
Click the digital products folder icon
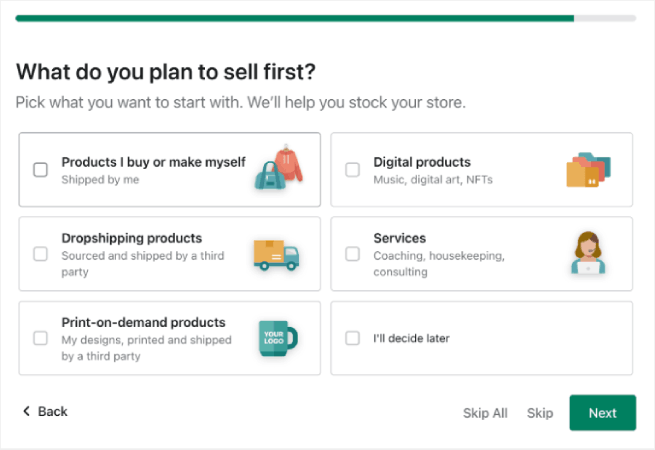point(587,170)
